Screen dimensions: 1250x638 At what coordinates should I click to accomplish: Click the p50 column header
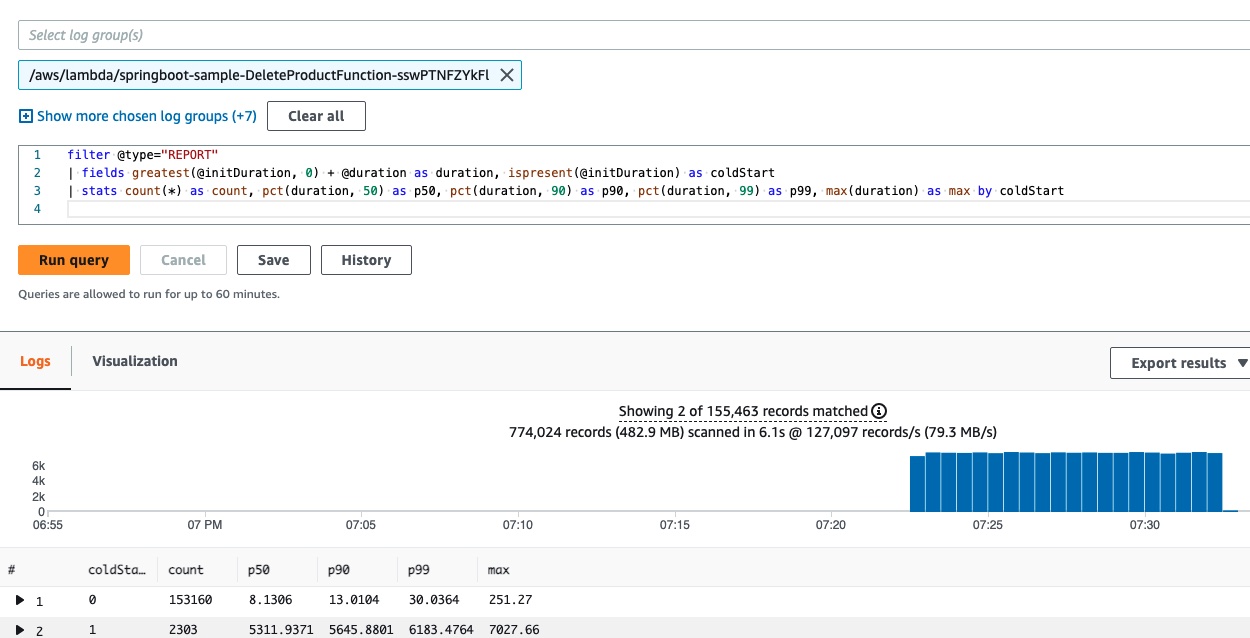coord(259,569)
